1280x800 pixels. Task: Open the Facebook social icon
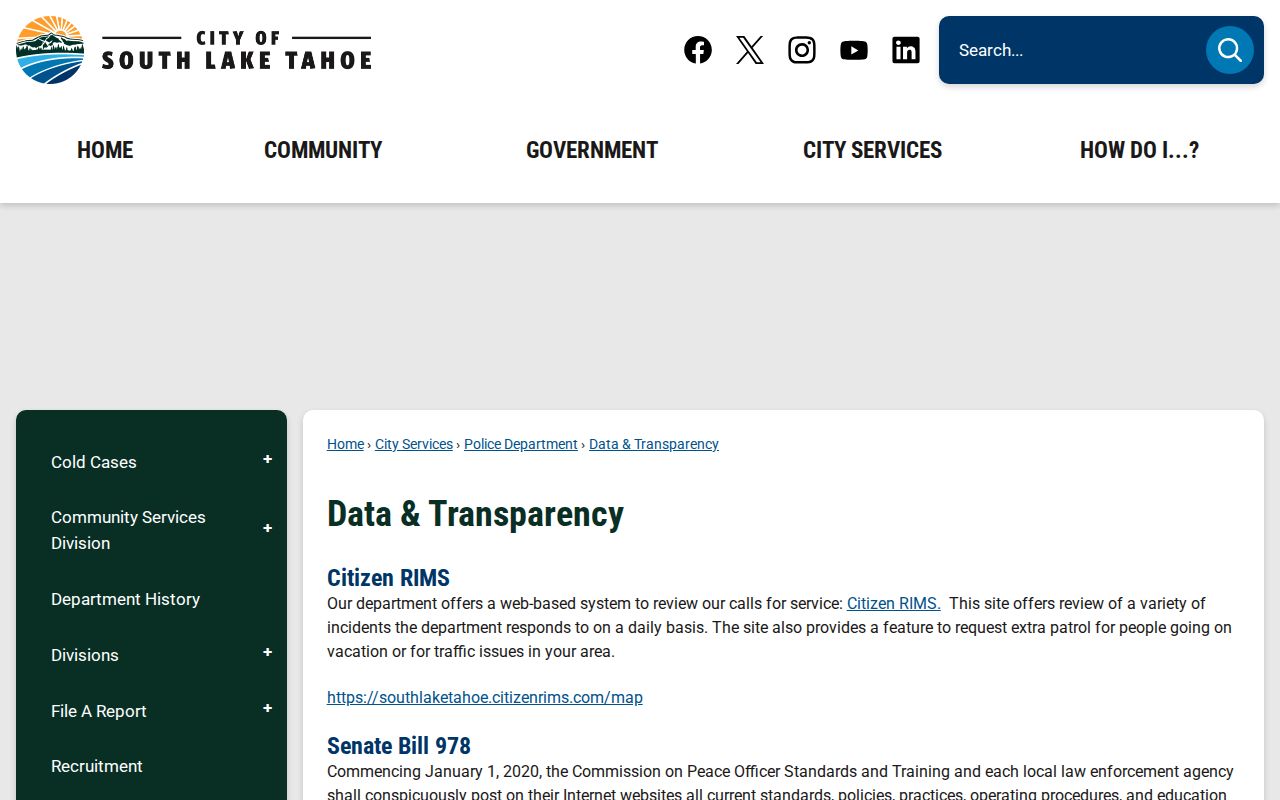point(698,50)
